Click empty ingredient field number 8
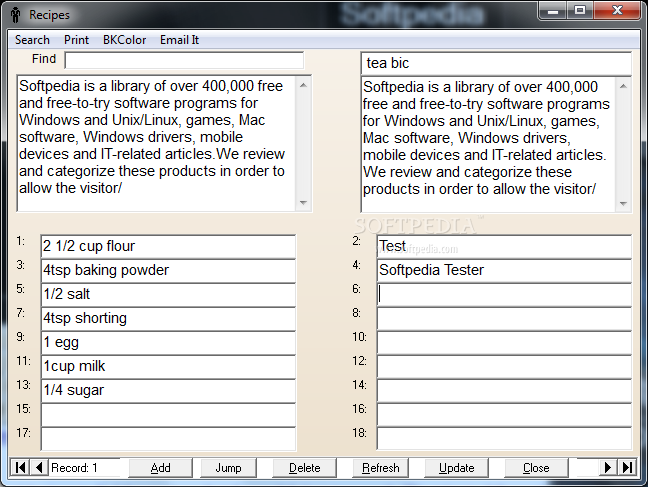The height and width of the screenshot is (487, 648). 504,318
